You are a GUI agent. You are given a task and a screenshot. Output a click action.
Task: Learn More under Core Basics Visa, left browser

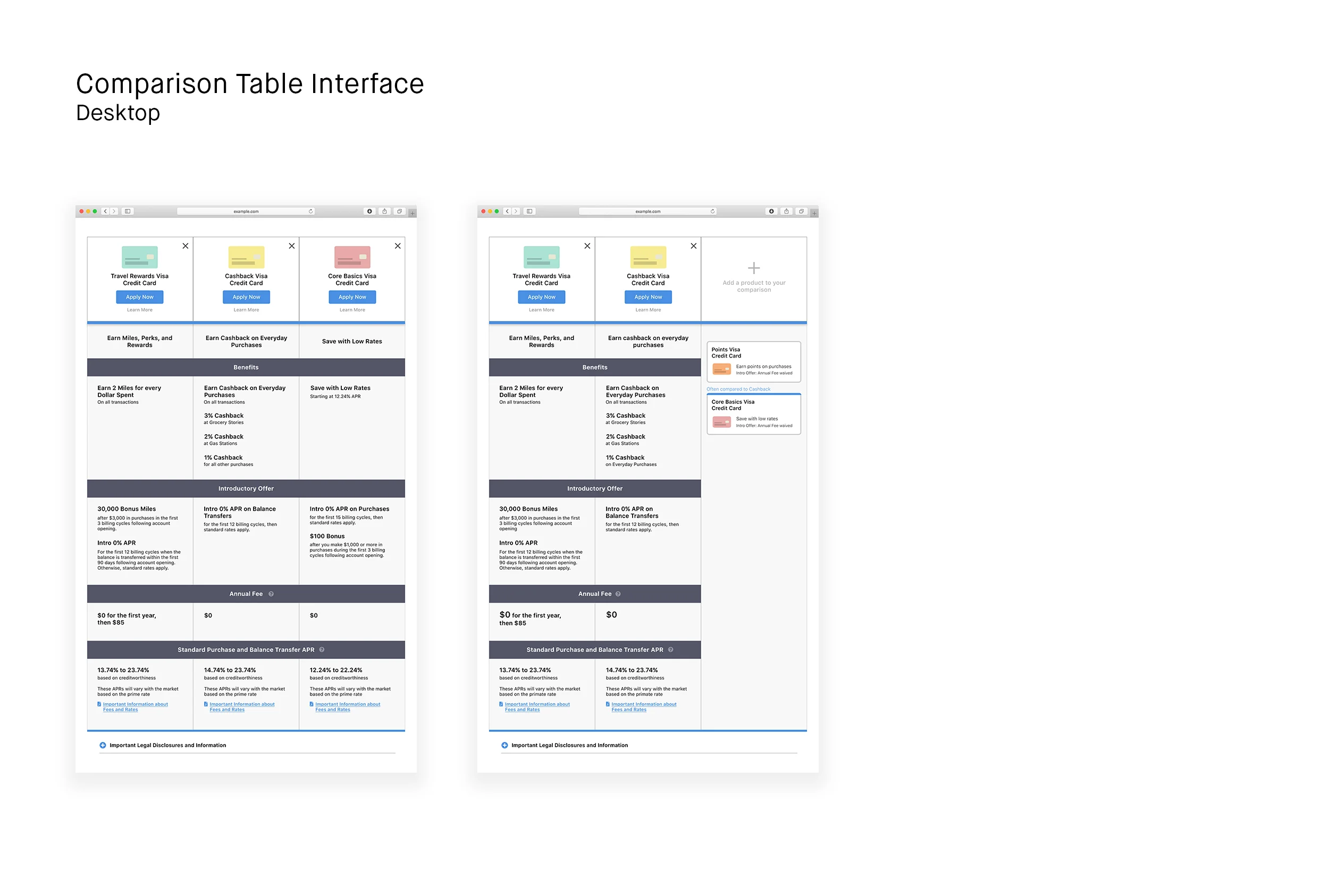tap(352, 310)
